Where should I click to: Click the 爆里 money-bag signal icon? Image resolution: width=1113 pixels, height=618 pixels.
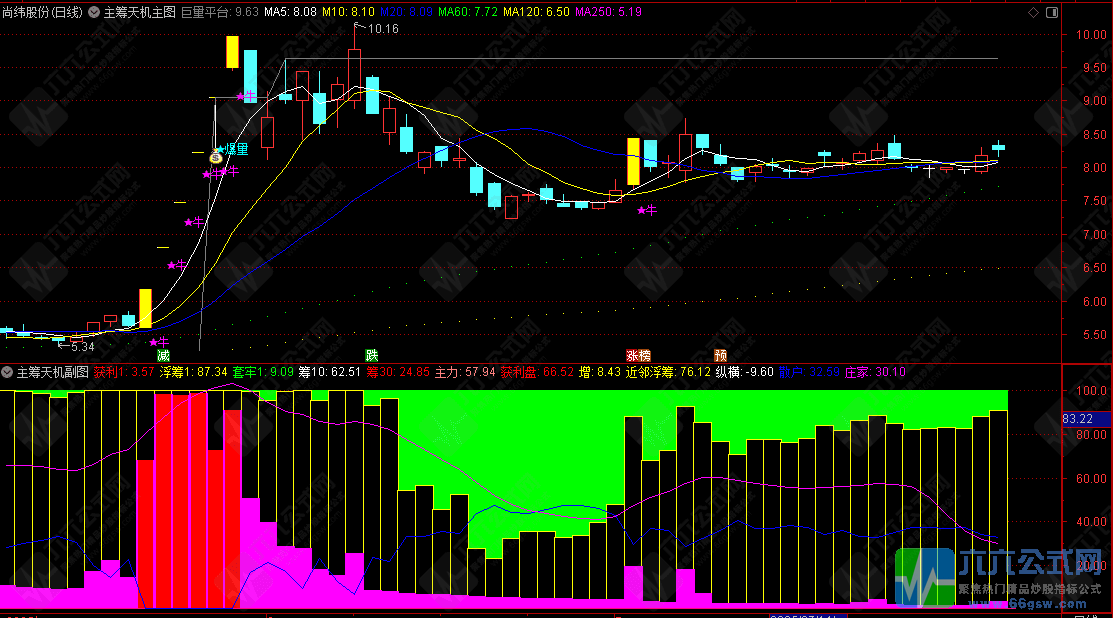pyautogui.click(x=216, y=157)
